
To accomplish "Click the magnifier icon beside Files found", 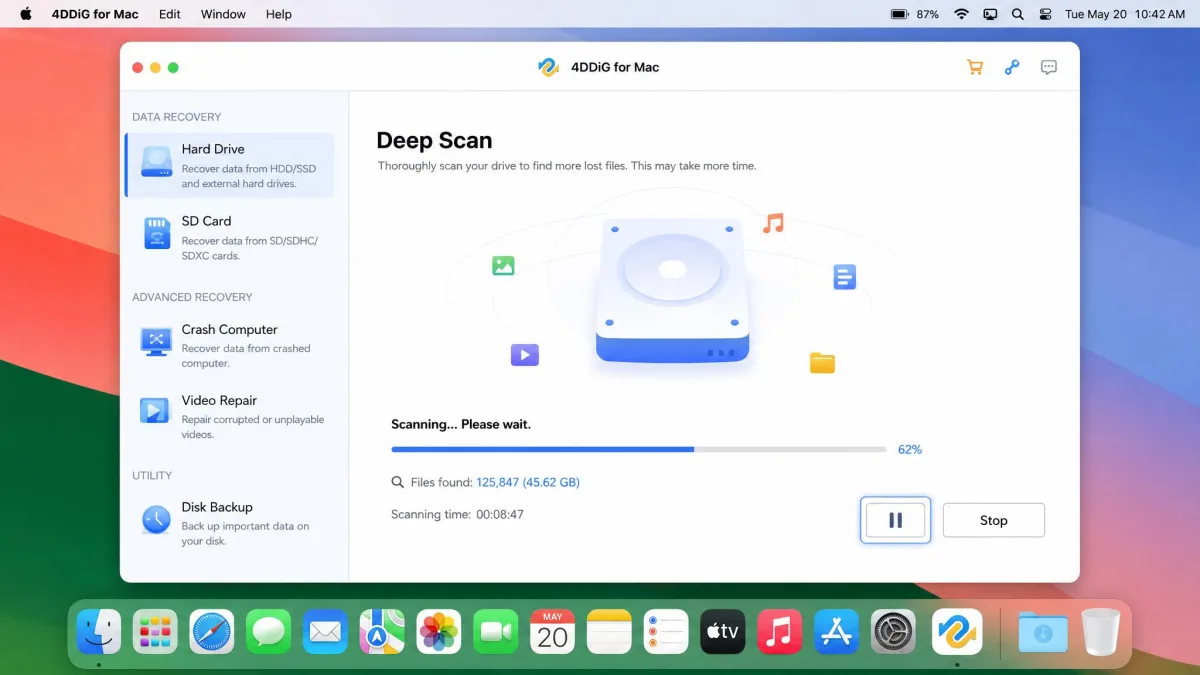I will (397, 482).
